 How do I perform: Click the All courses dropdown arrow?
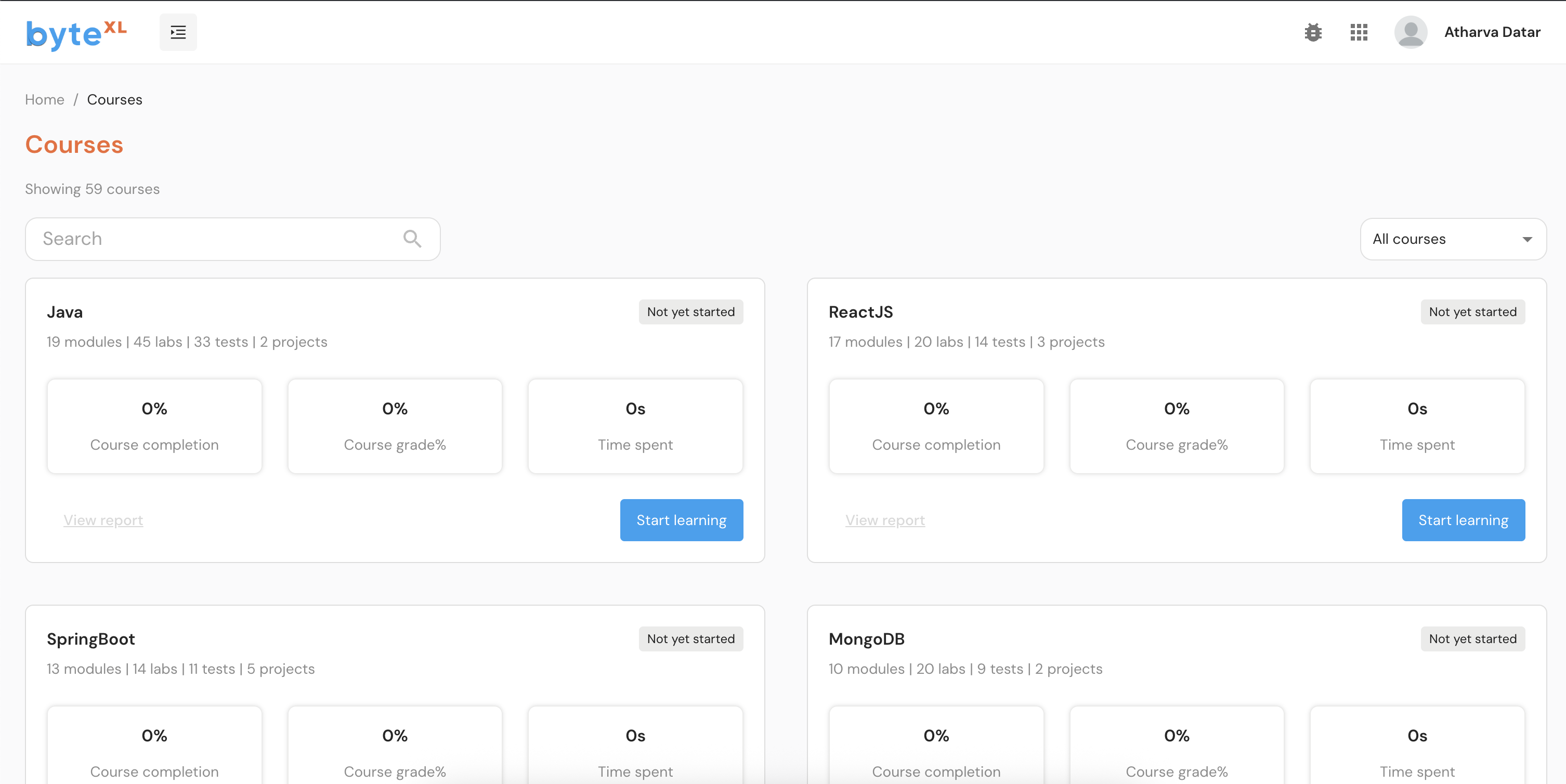pos(1527,240)
